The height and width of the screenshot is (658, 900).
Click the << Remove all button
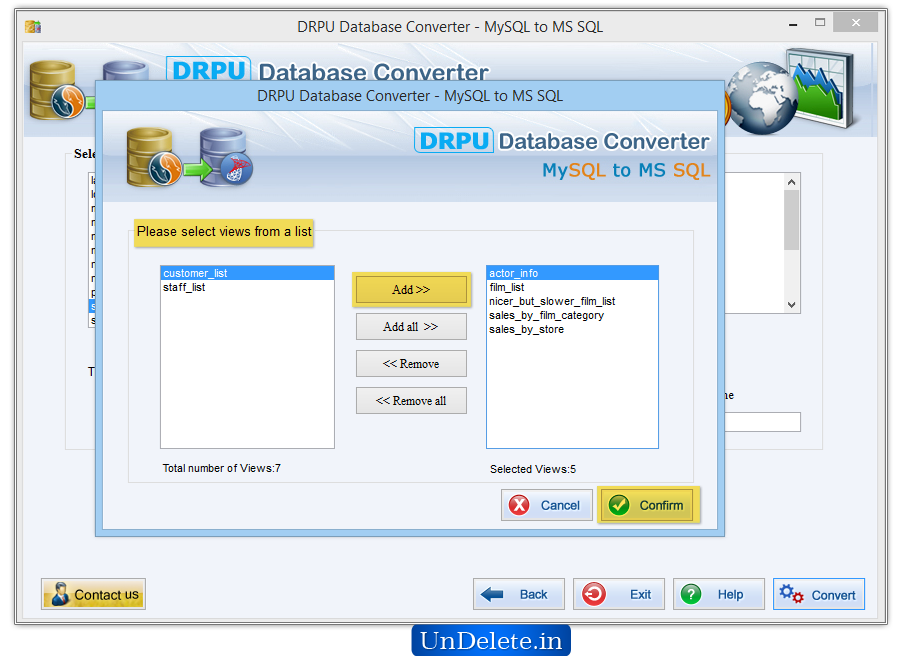point(411,401)
